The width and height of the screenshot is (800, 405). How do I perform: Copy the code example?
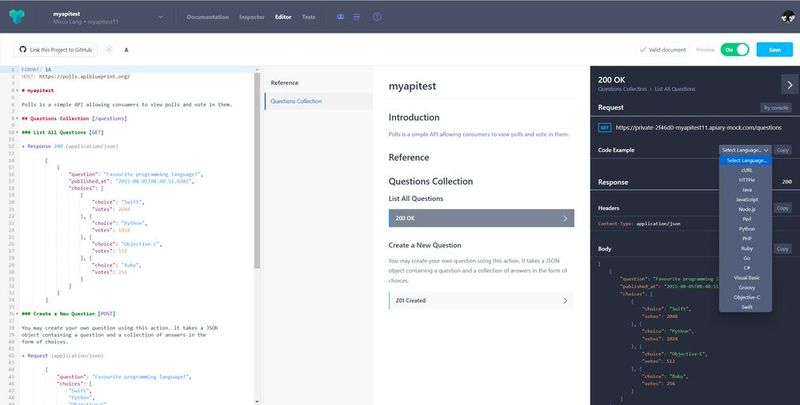pyautogui.click(x=783, y=150)
